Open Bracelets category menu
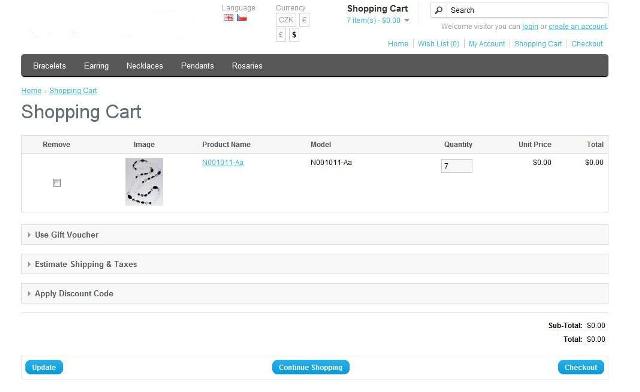 pyautogui.click(x=49, y=66)
